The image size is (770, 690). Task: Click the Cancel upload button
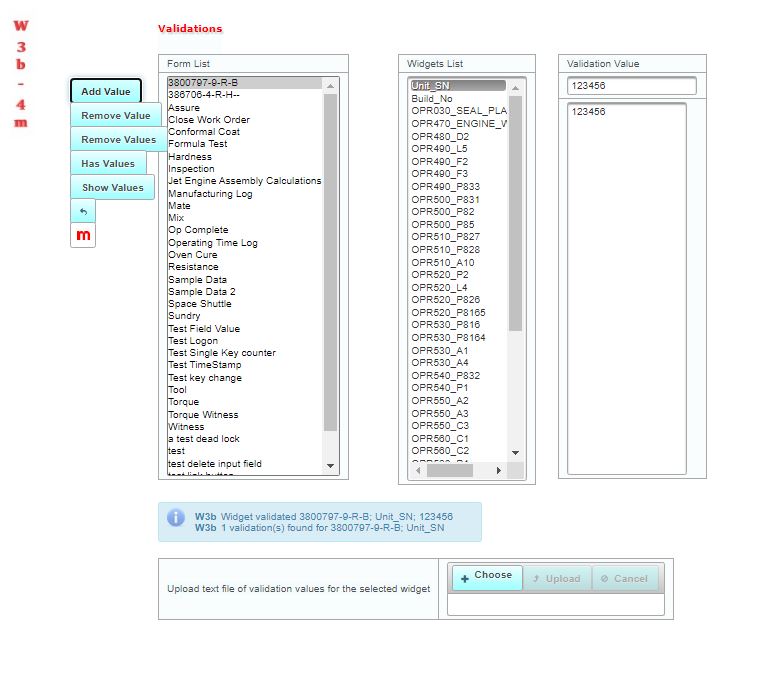click(625, 579)
